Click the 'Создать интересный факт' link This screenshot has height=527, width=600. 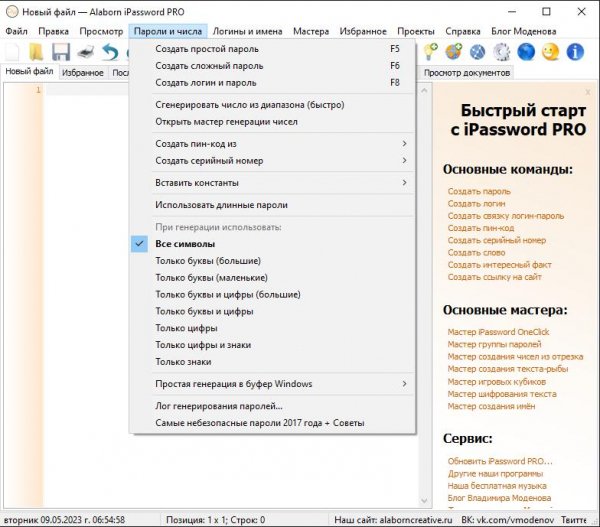coord(499,264)
